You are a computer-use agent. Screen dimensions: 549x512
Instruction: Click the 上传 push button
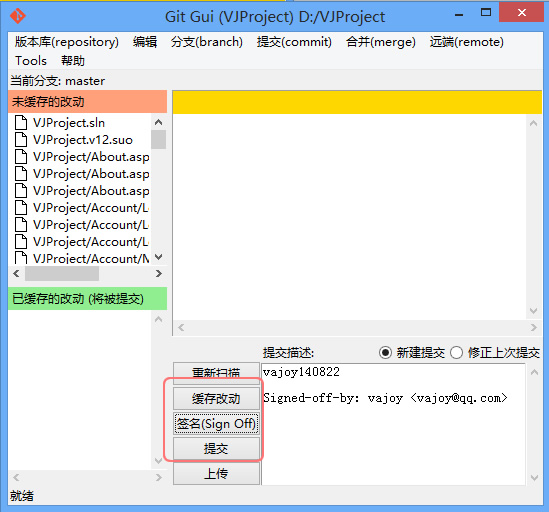point(216,473)
